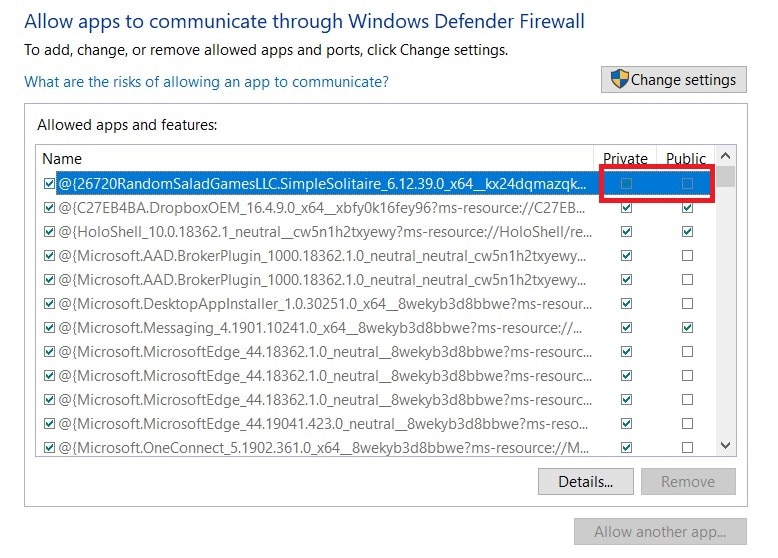Toggle Private checkbox for HoloShell row

pyautogui.click(x=626, y=232)
